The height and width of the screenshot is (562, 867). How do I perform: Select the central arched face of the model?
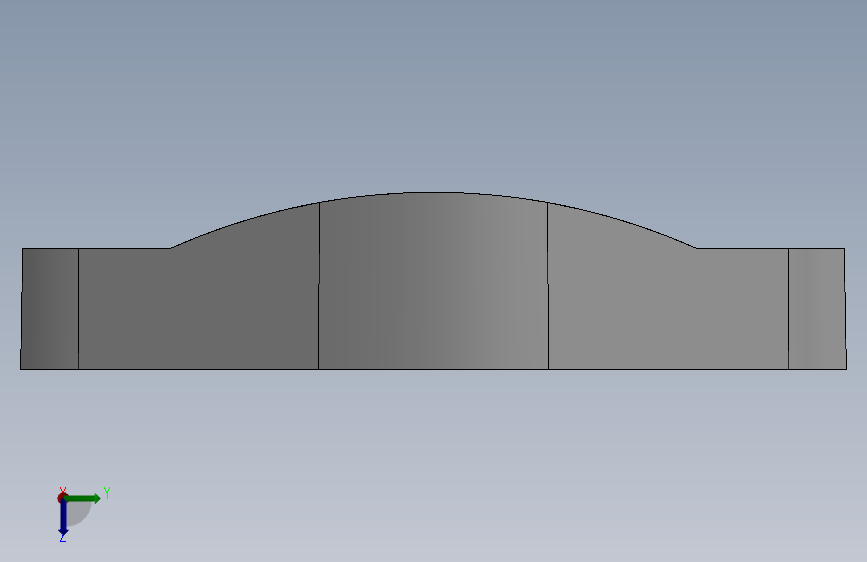click(434, 282)
